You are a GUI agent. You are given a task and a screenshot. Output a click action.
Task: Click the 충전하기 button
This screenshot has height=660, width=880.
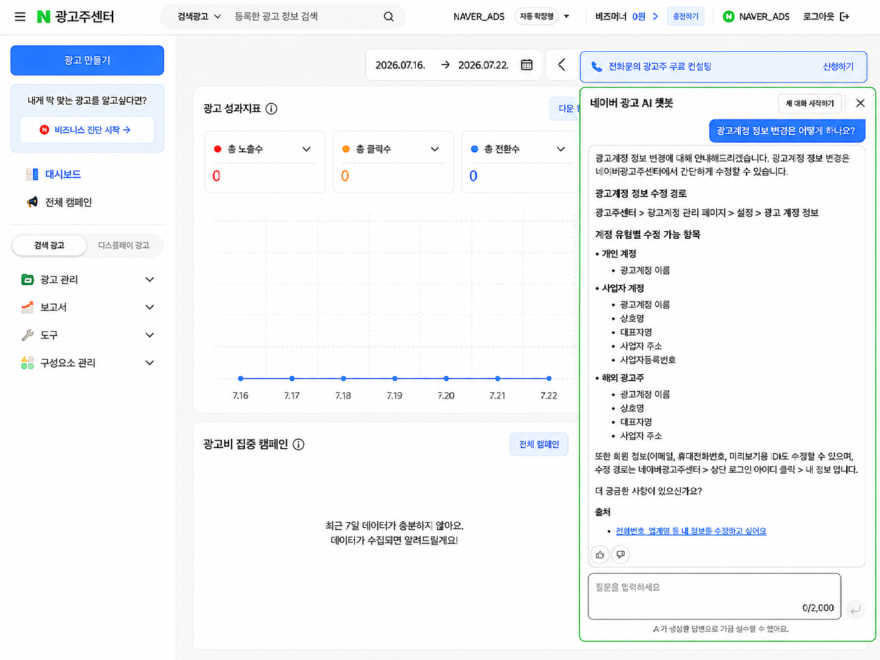(685, 16)
